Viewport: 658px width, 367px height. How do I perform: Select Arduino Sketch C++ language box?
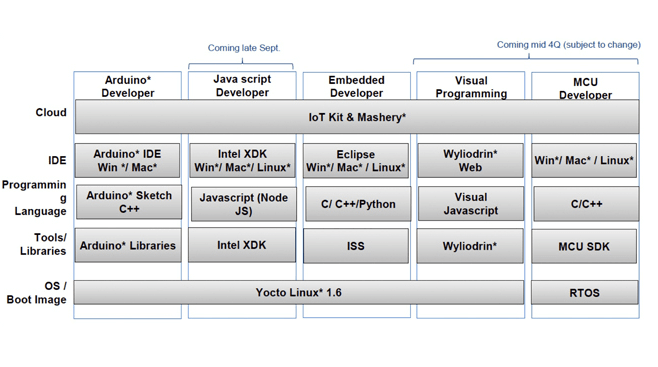(x=129, y=202)
